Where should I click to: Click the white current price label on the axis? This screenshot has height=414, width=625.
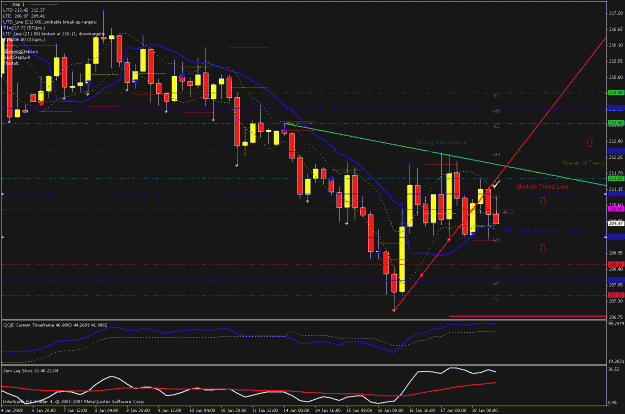coord(616,224)
